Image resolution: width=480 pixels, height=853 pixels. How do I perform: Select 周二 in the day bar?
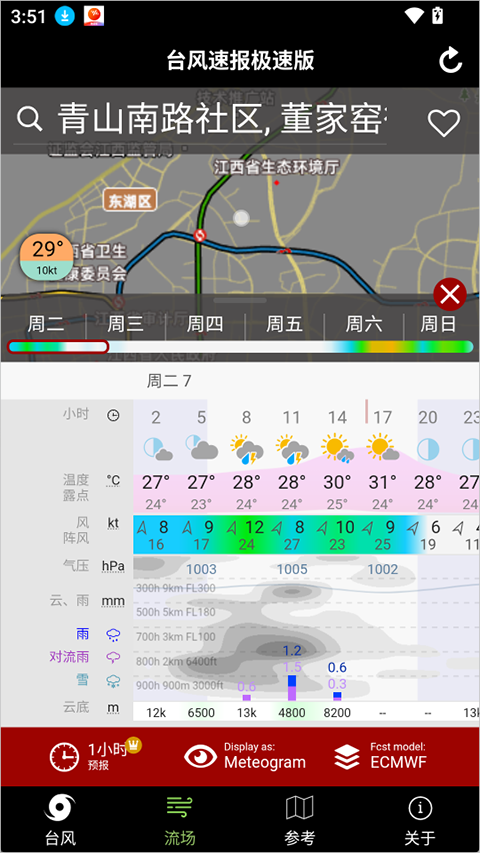[45, 325]
